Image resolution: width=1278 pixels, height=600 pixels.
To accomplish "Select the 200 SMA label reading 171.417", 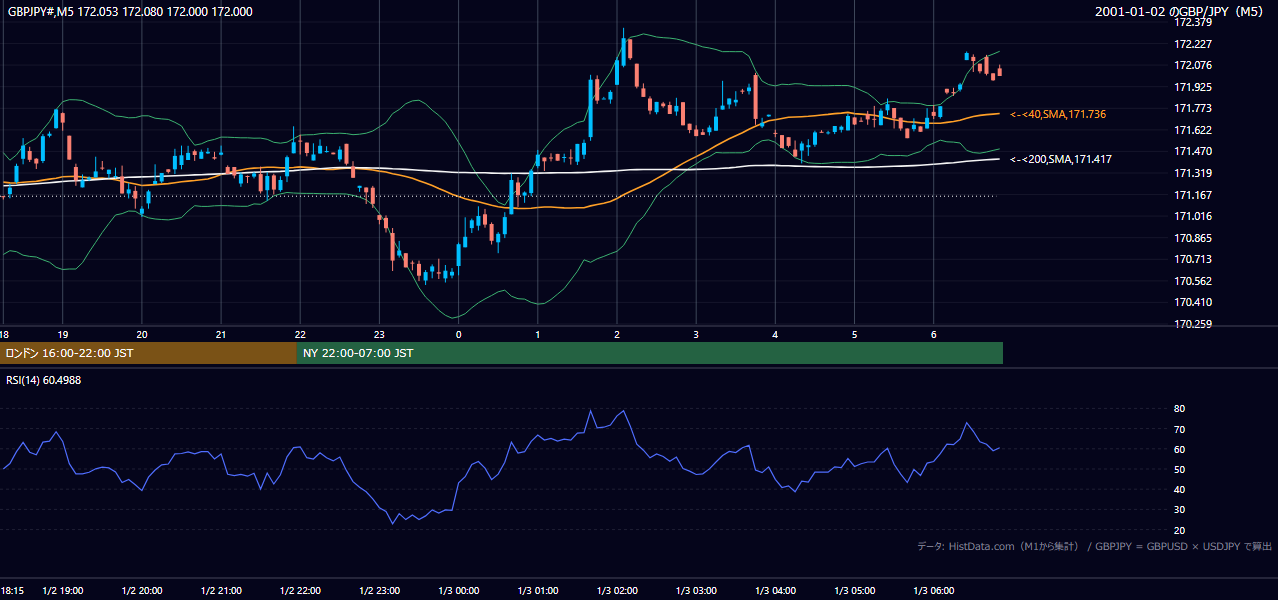I will pos(1061,159).
